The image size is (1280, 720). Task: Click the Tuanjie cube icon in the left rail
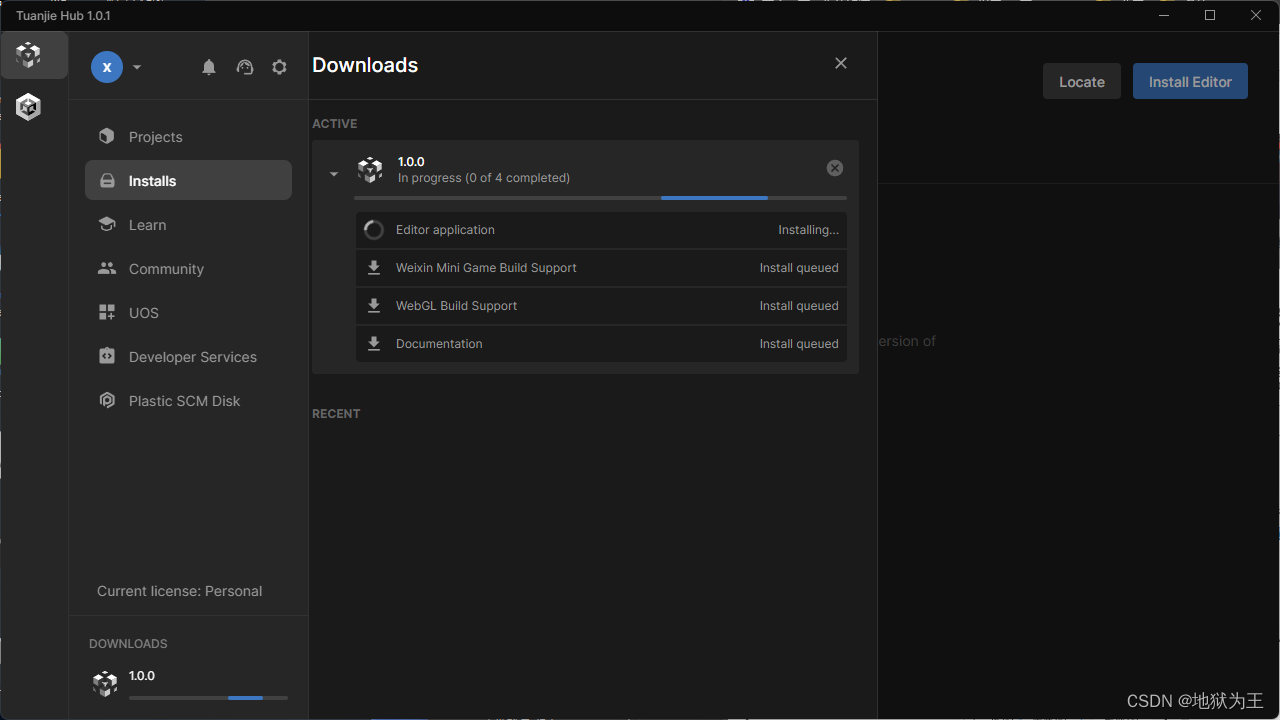29,55
